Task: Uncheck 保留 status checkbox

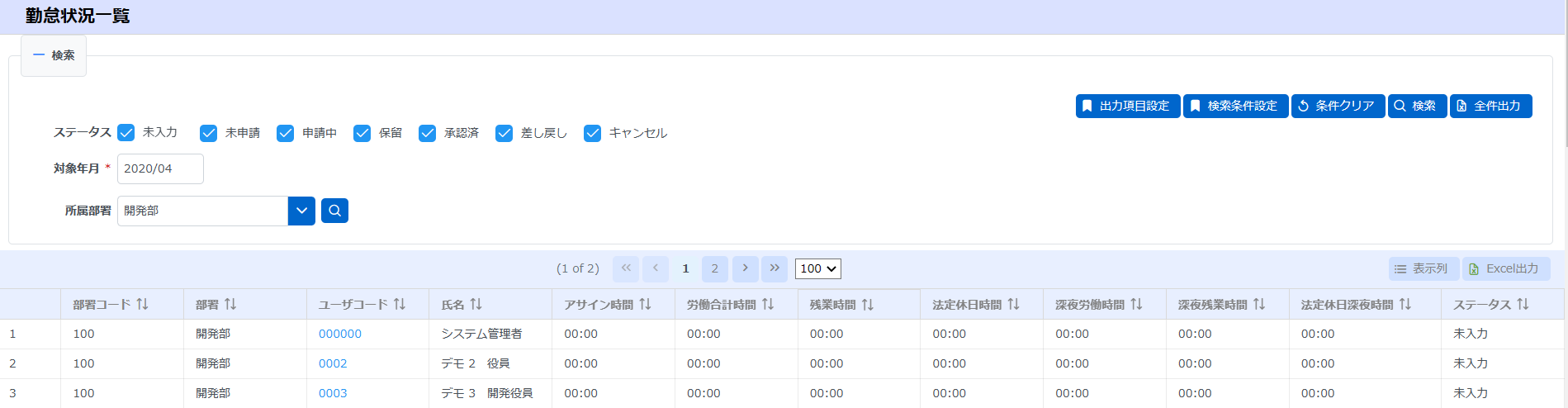Action: click(x=362, y=133)
